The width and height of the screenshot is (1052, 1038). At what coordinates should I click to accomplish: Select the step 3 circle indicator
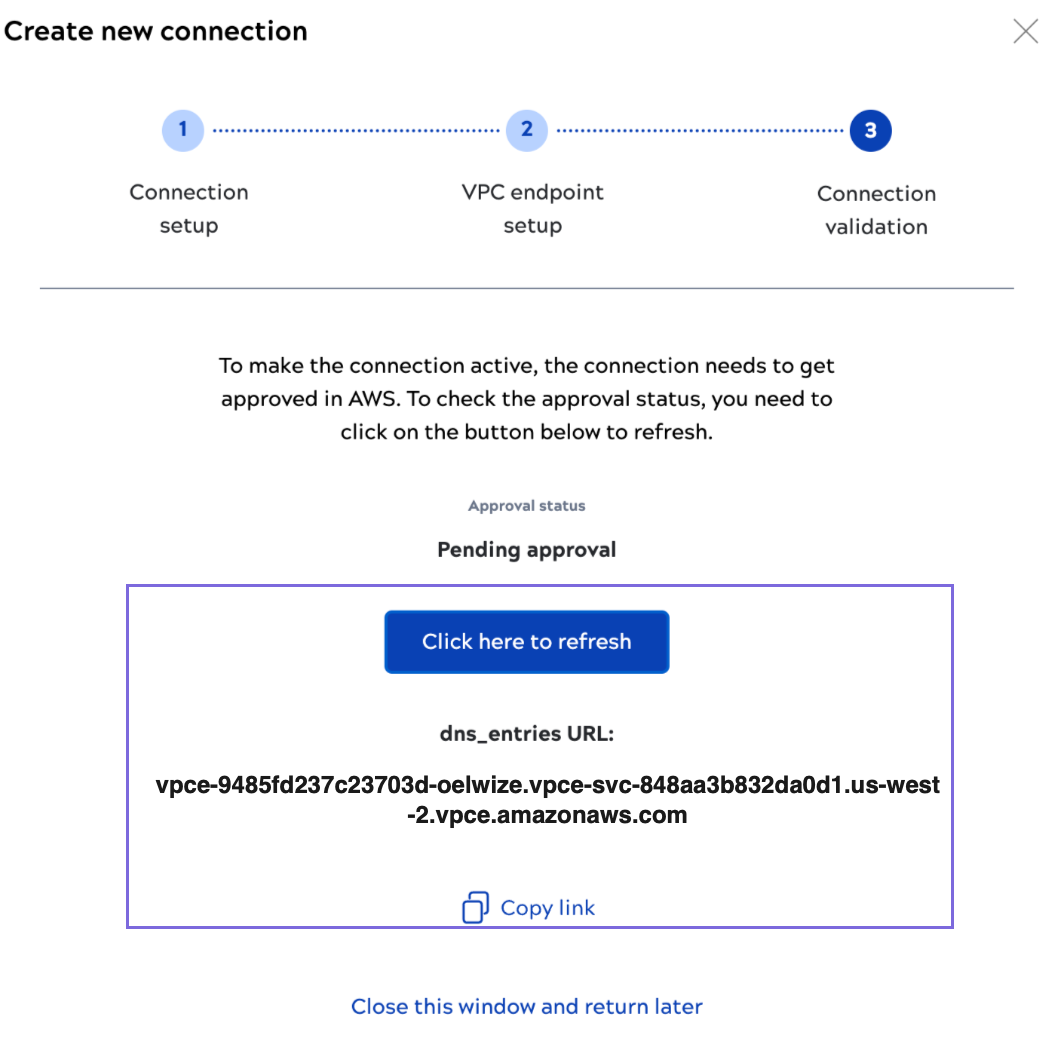pyautogui.click(x=870, y=131)
